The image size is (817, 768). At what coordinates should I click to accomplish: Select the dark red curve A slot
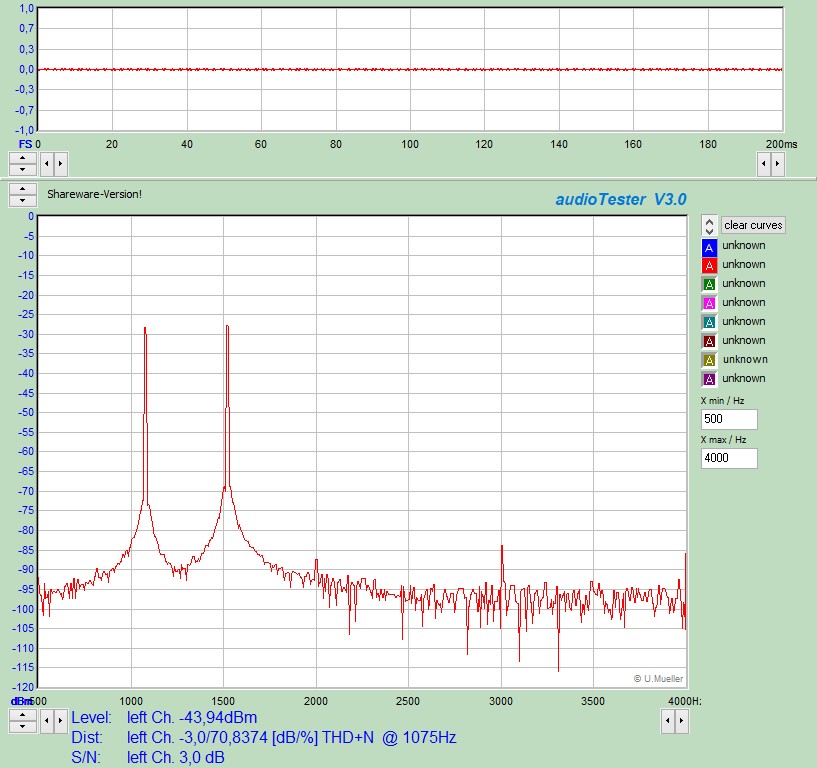pyautogui.click(x=709, y=341)
